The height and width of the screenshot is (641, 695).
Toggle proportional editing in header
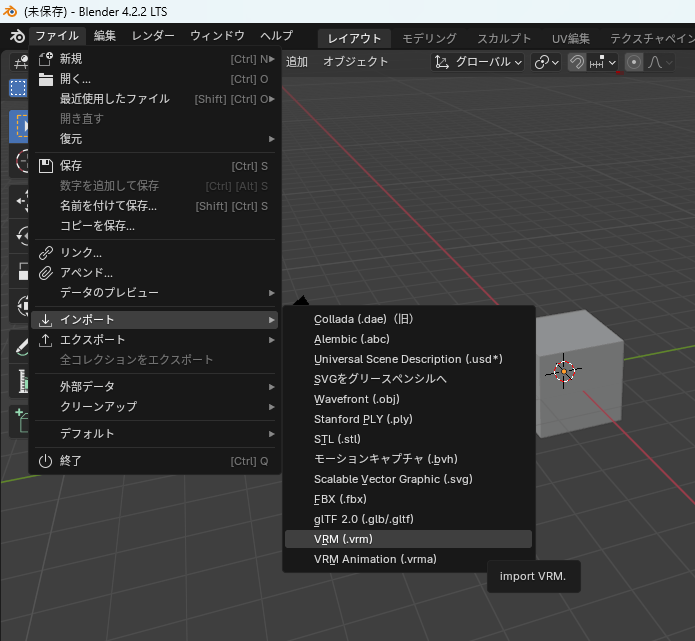click(633, 62)
